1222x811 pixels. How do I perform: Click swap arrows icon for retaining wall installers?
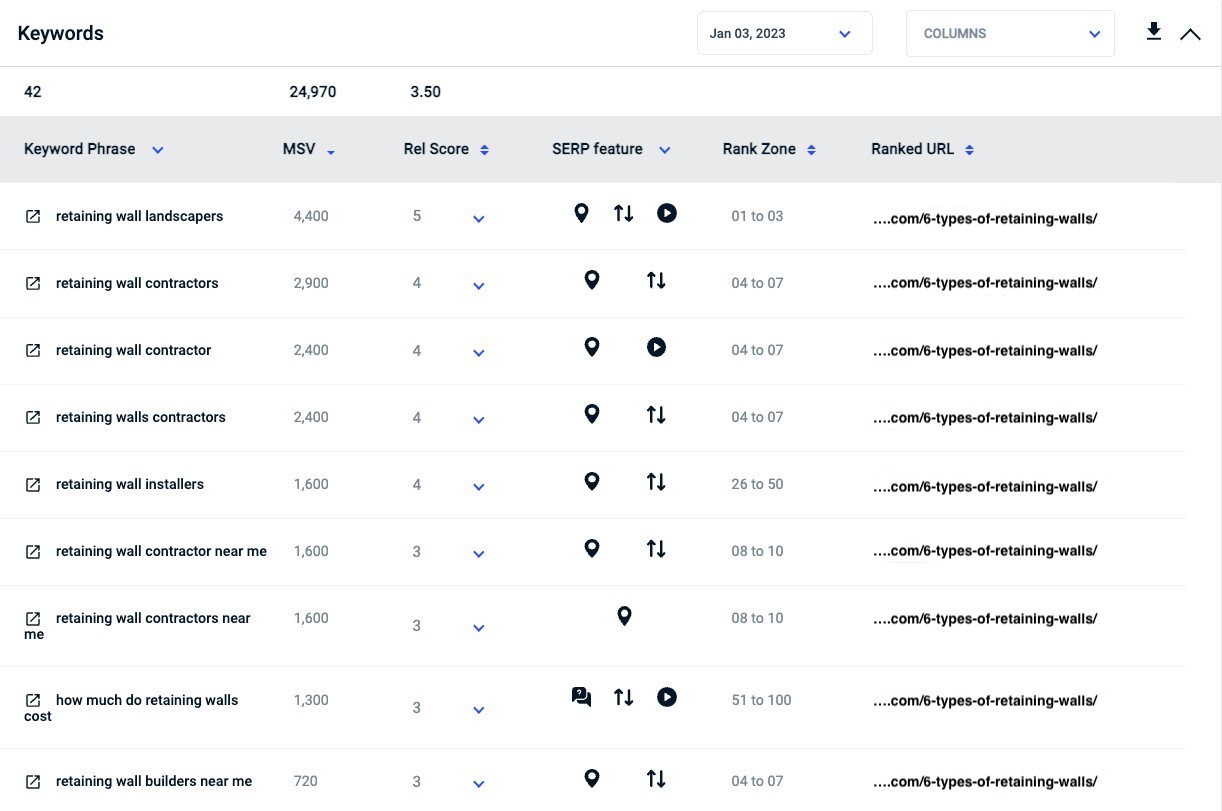(x=656, y=481)
